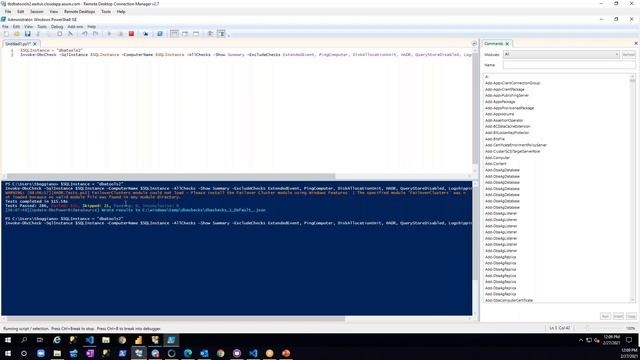Screen dimensions: 640x360
Task: Click the script pane horizontal scrollbar
Action: (171, 176)
